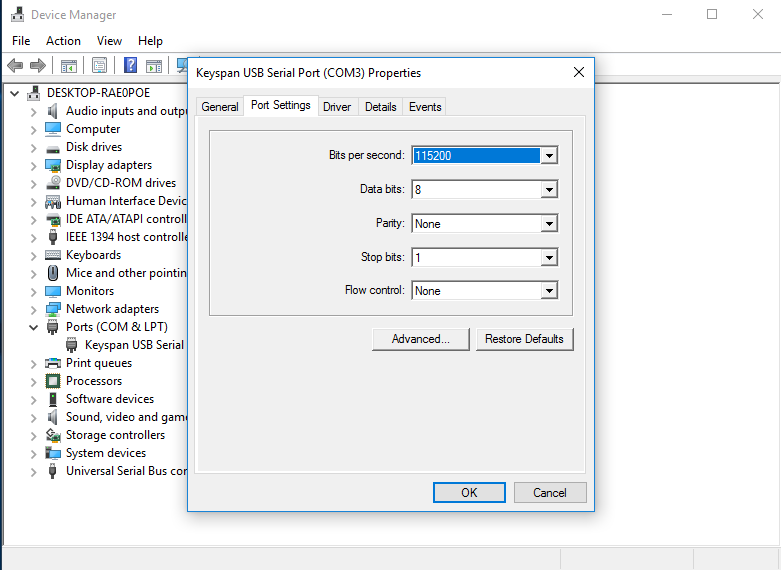This screenshot has width=781, height=570.
Task: Click the Properties toolbar icon
Action: (x=99, y=66)
